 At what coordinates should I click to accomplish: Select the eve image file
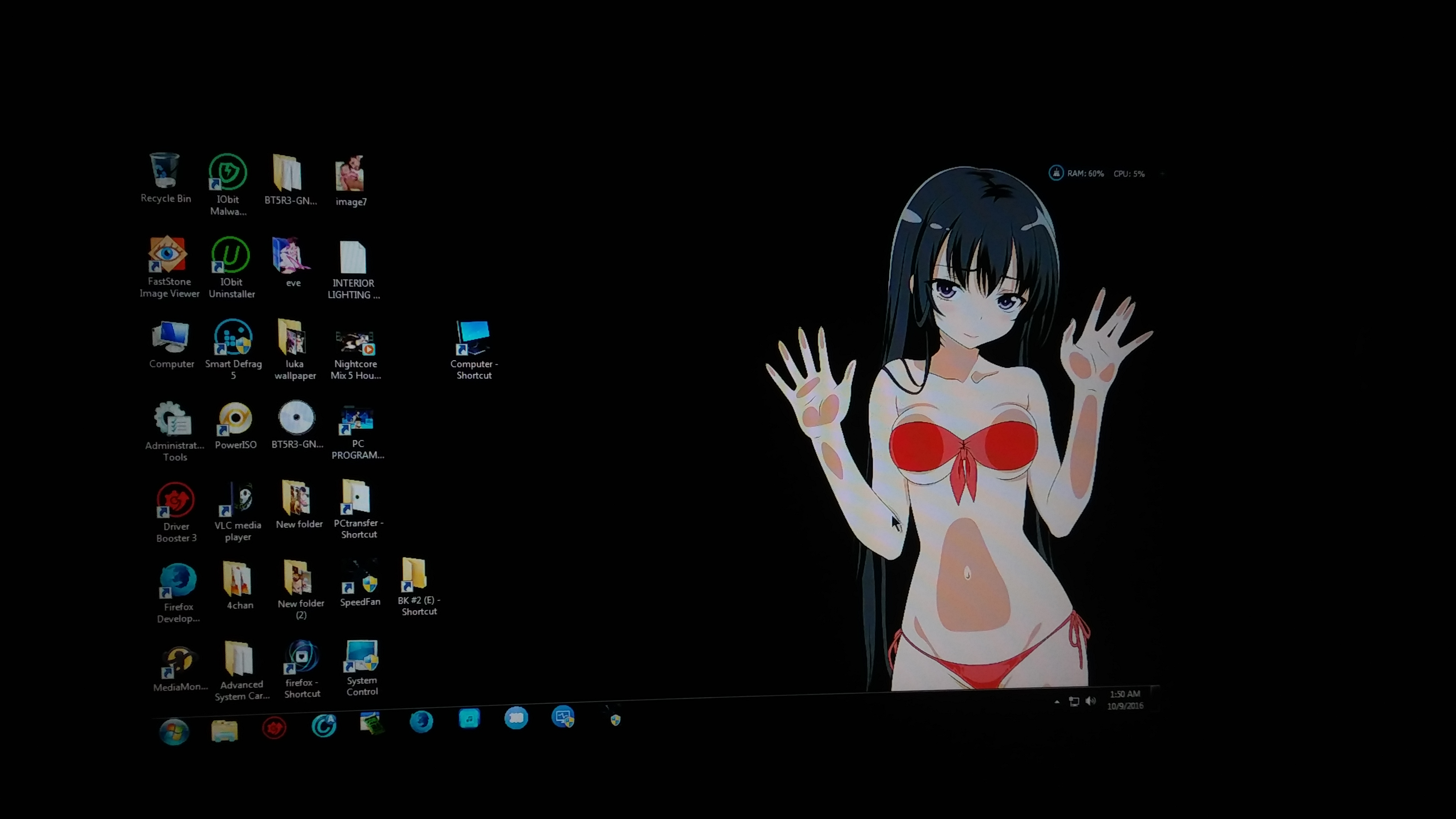tap(291, 255)
